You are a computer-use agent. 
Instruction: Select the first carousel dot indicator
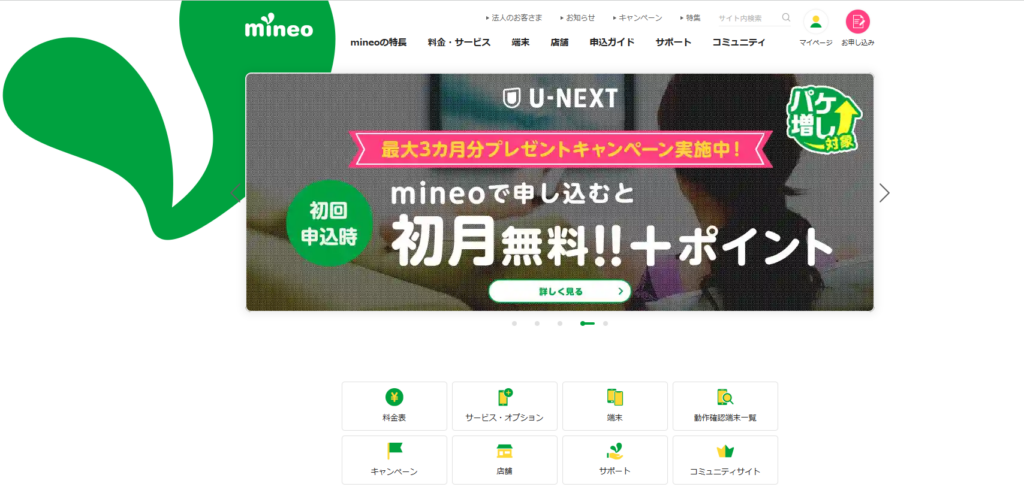tap(515, 323)
